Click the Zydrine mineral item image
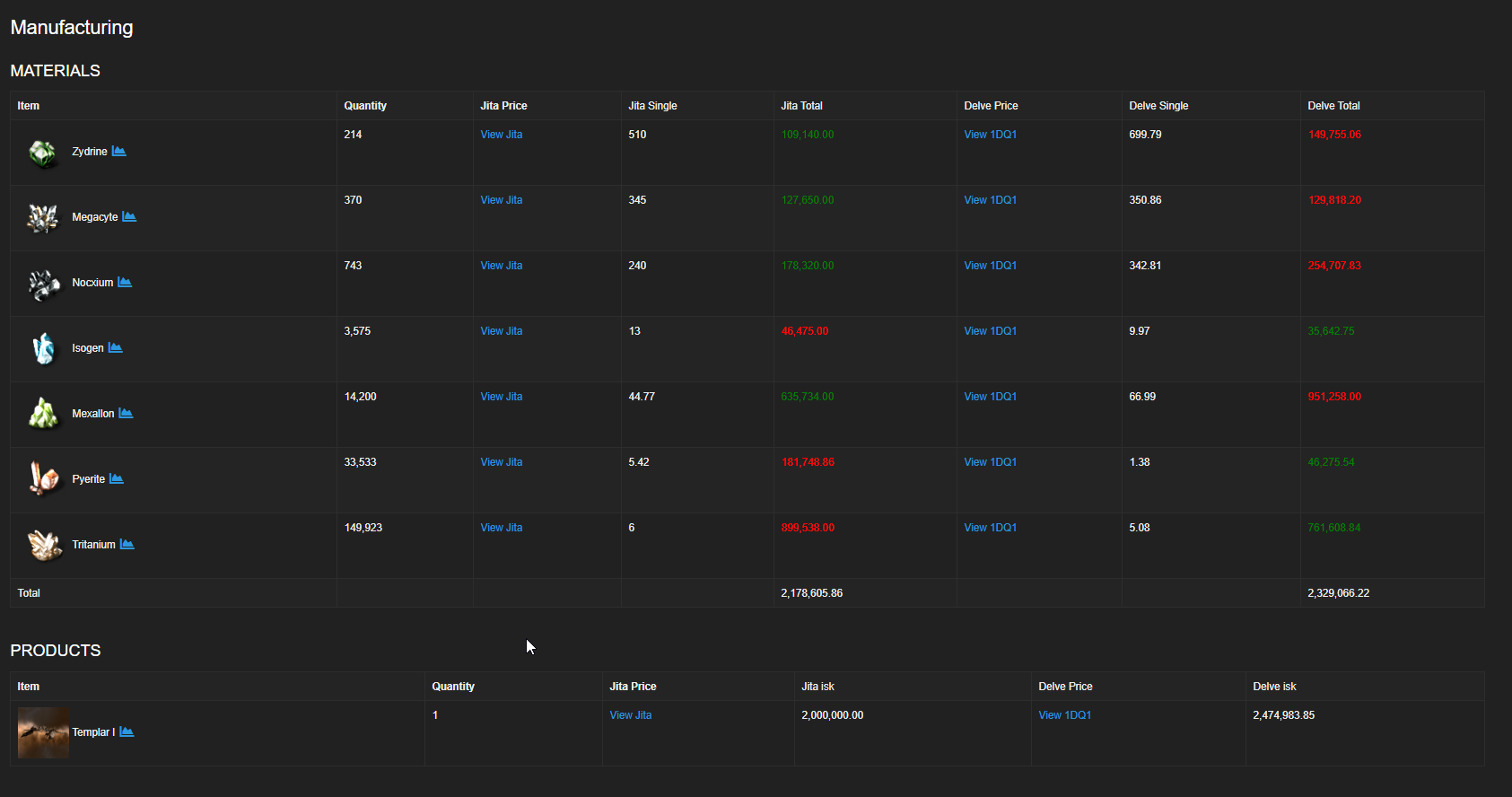Viewport: 1512px width, 797px height. coord(42,153)
